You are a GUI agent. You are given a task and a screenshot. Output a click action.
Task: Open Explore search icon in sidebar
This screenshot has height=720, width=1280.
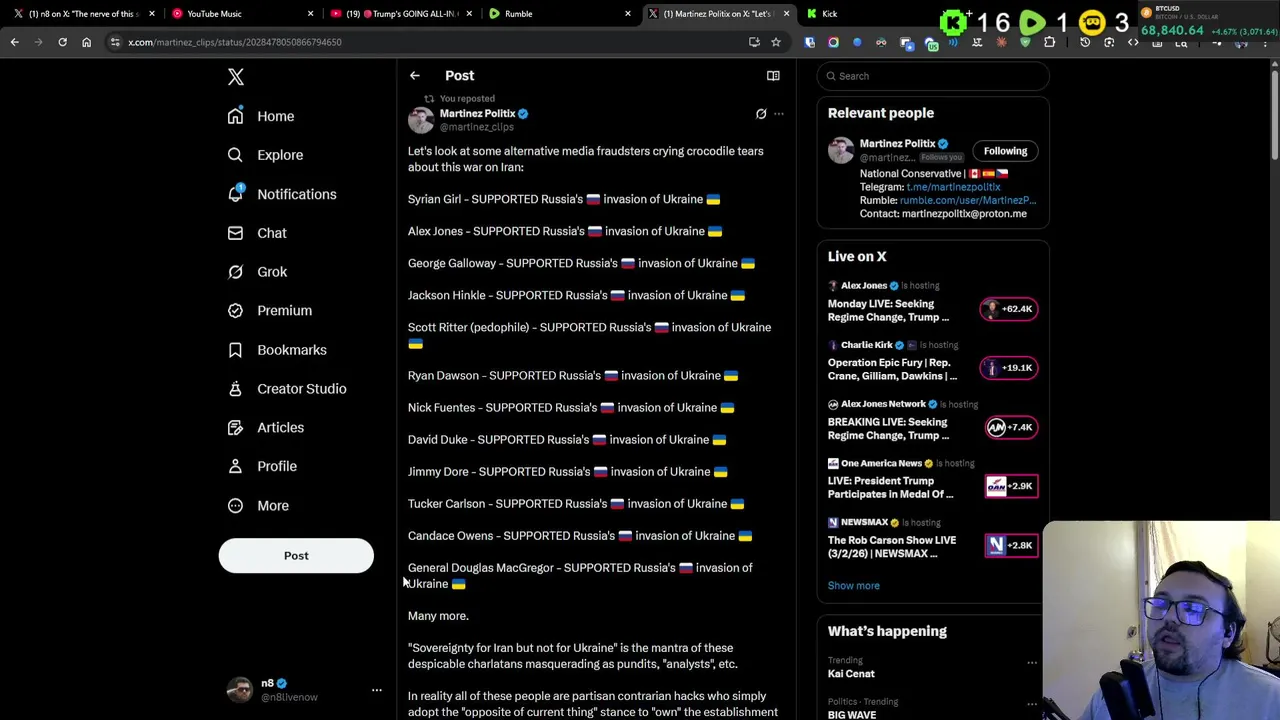coord(235,155)
